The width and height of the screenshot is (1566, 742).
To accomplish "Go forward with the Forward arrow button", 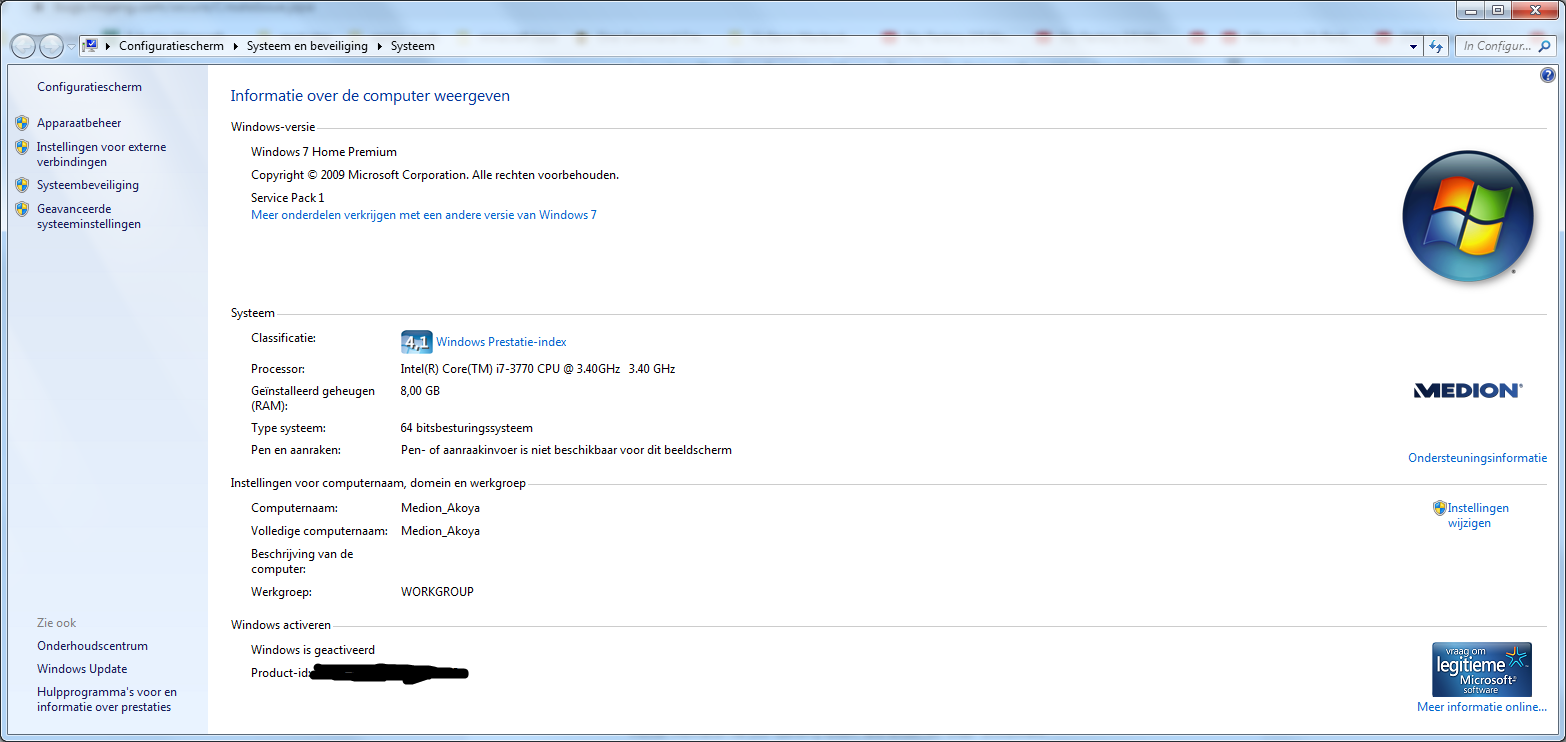I will pyautogui.click(x=52, y=46).
